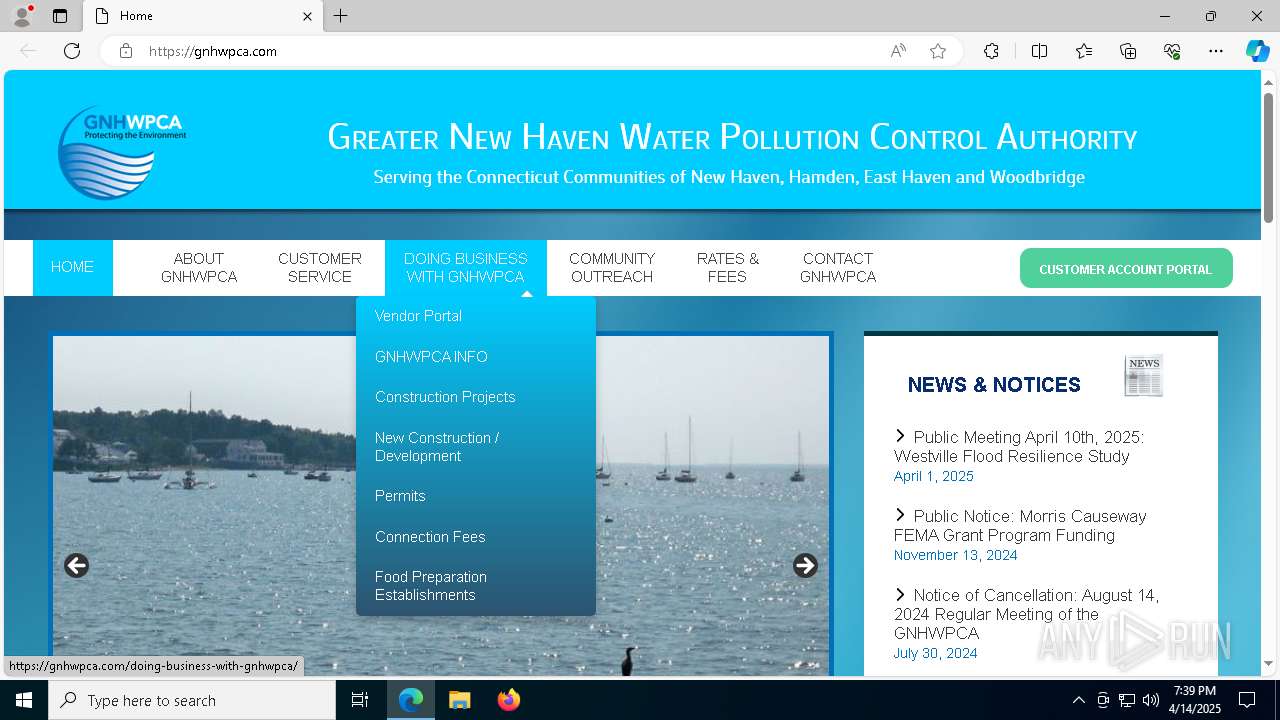Viewport: 1280px width, 720px height.
Task: Open Westville Flood Resilience Study notice
Action: click(1019, 447)
